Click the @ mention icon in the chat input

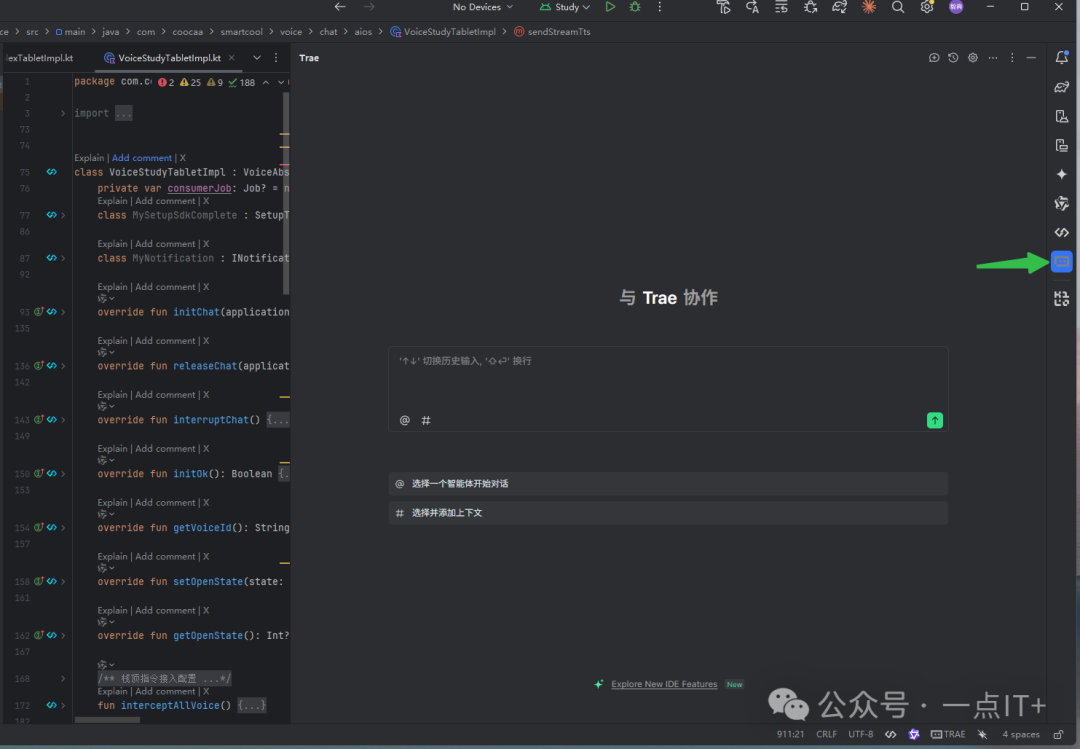(404, 420)
